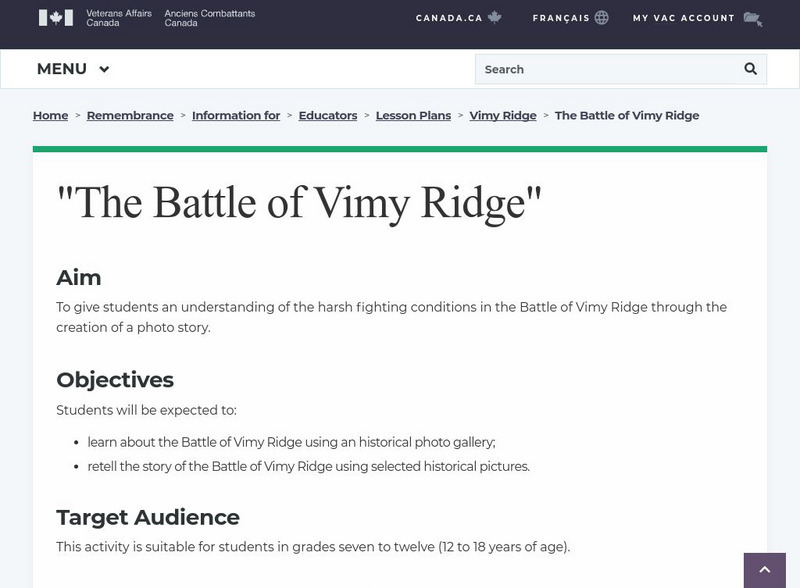
Task: Click into the Search input field
Action: tap(605, 69)
